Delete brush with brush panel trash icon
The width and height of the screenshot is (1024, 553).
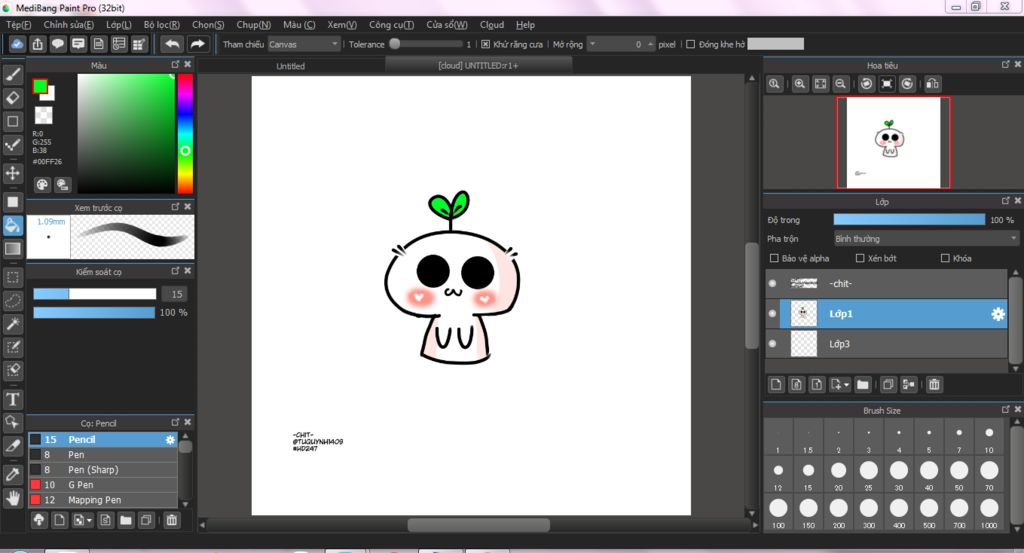pyautogui.click(x=172, y=520)
